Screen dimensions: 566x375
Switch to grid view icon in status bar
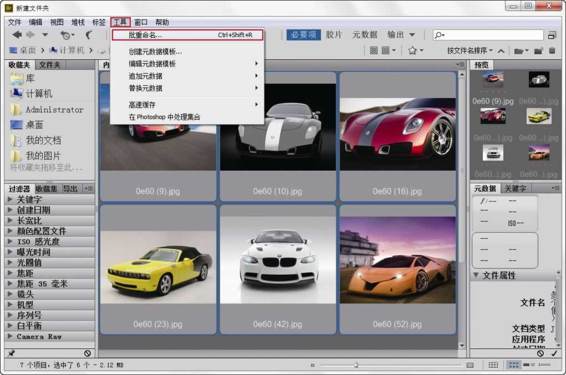(493, 365)
